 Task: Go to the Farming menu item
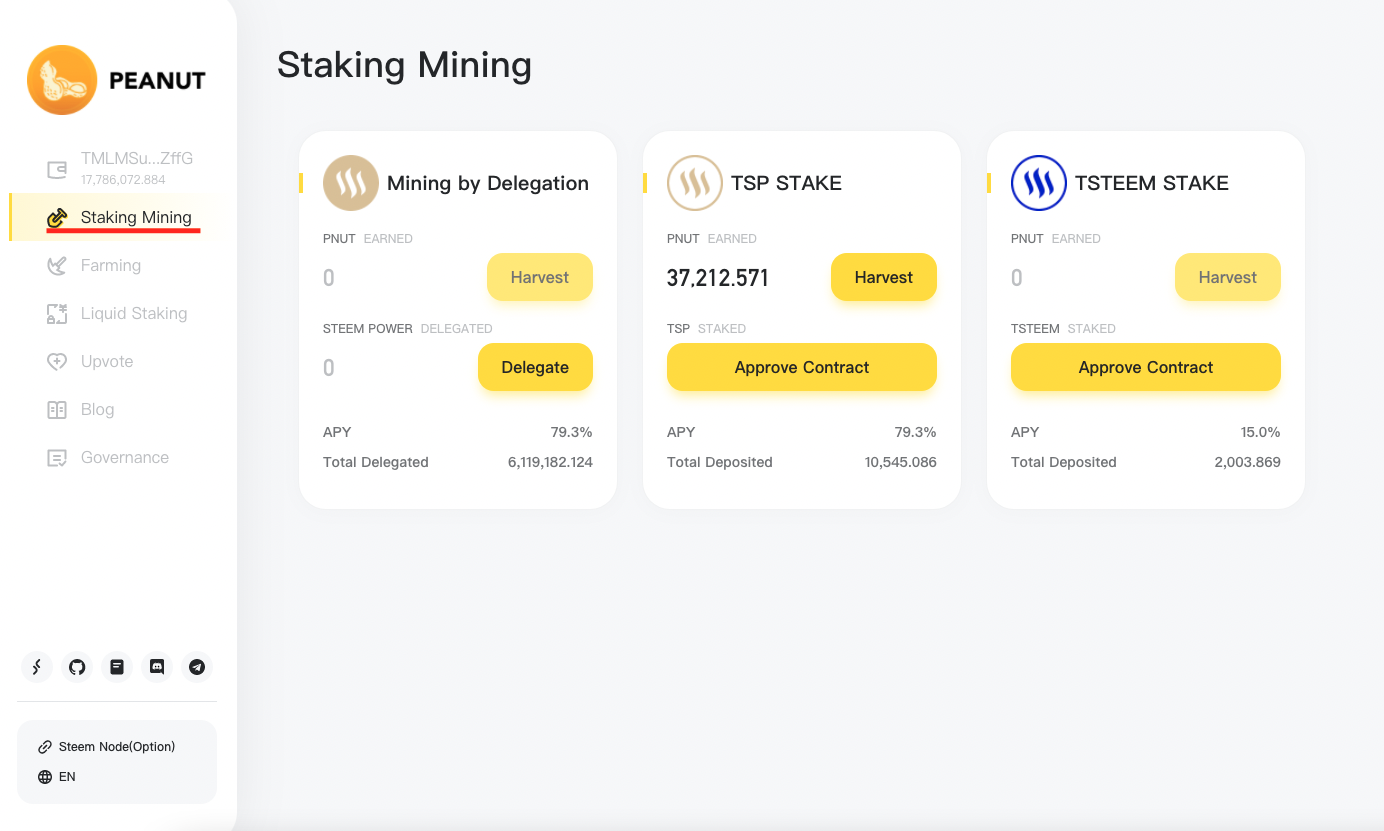[x=110, y=265]
